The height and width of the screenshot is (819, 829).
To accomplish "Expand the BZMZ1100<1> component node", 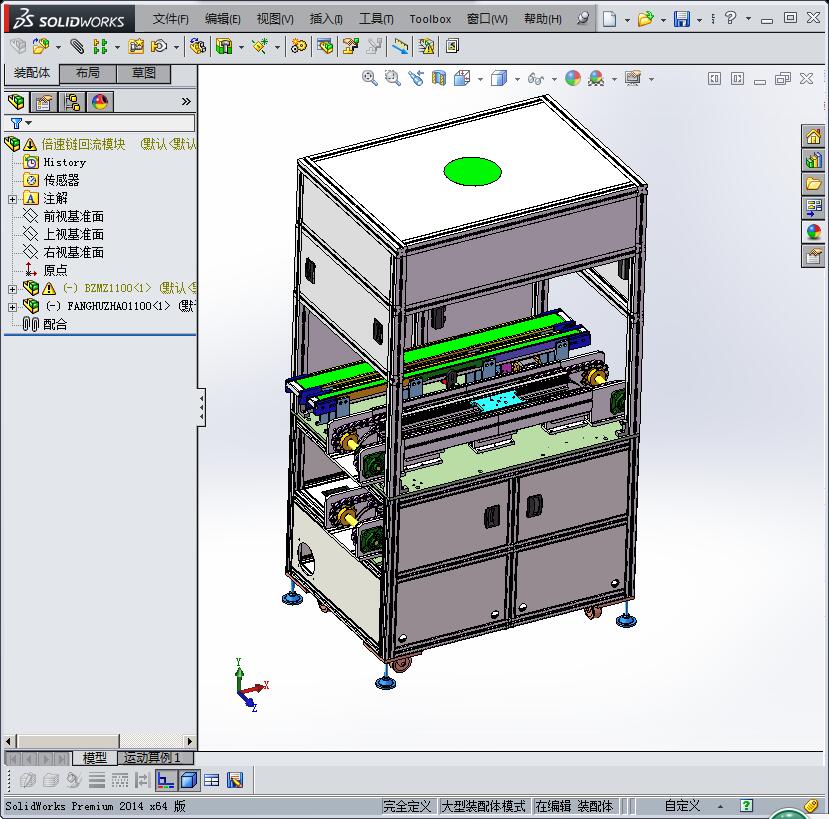I will (12, 289).
